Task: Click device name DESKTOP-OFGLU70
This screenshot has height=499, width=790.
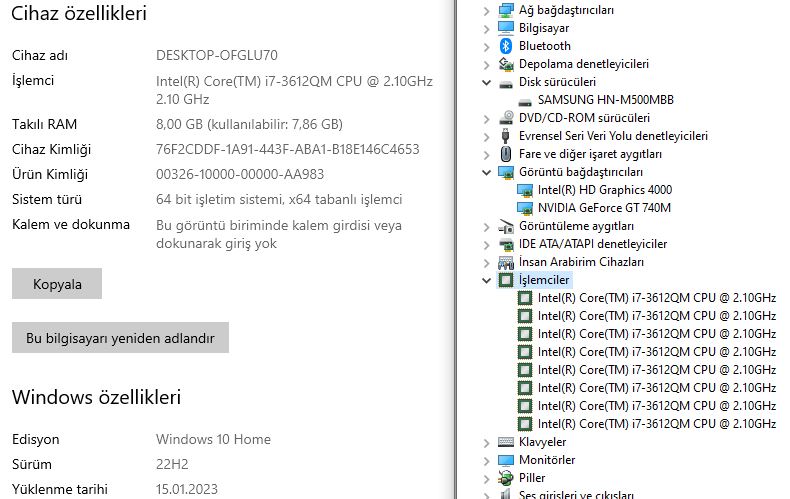Action: pos(217,55)
